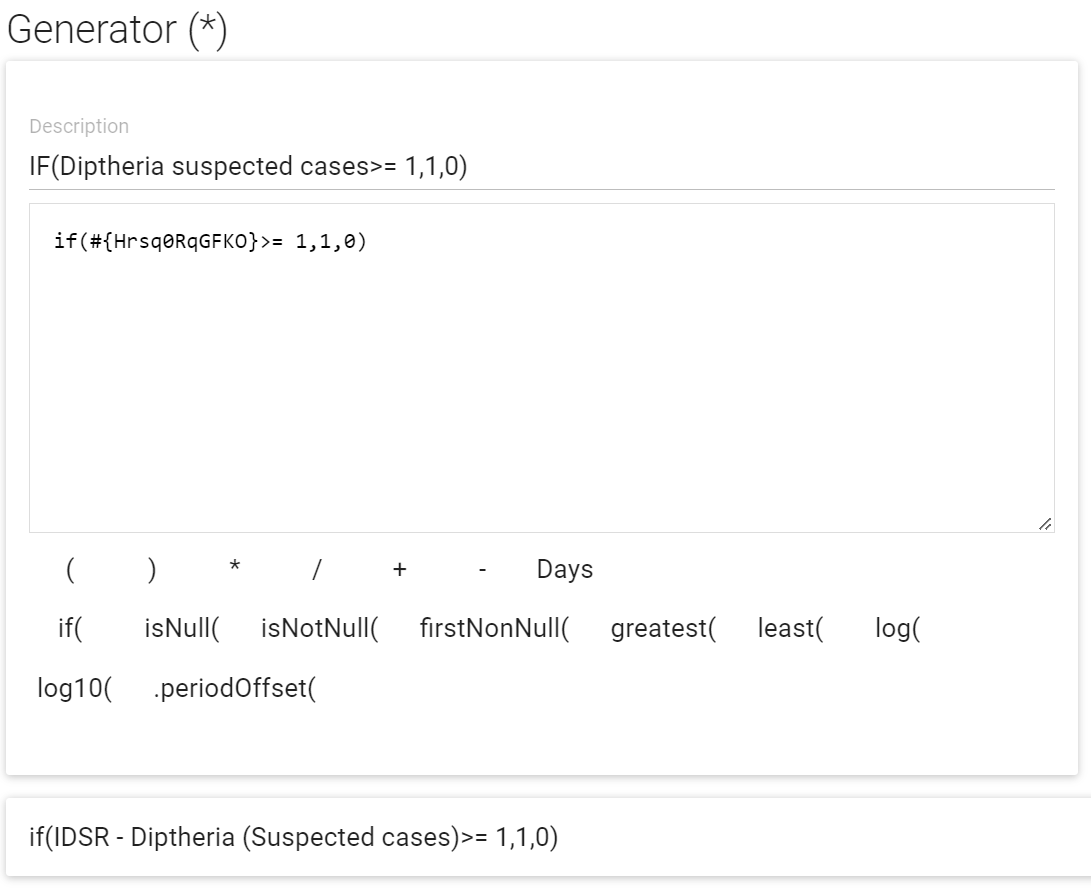1091x894 pixels.
Task: Click the translated expression preview text
Action: [x=294, y=837]
